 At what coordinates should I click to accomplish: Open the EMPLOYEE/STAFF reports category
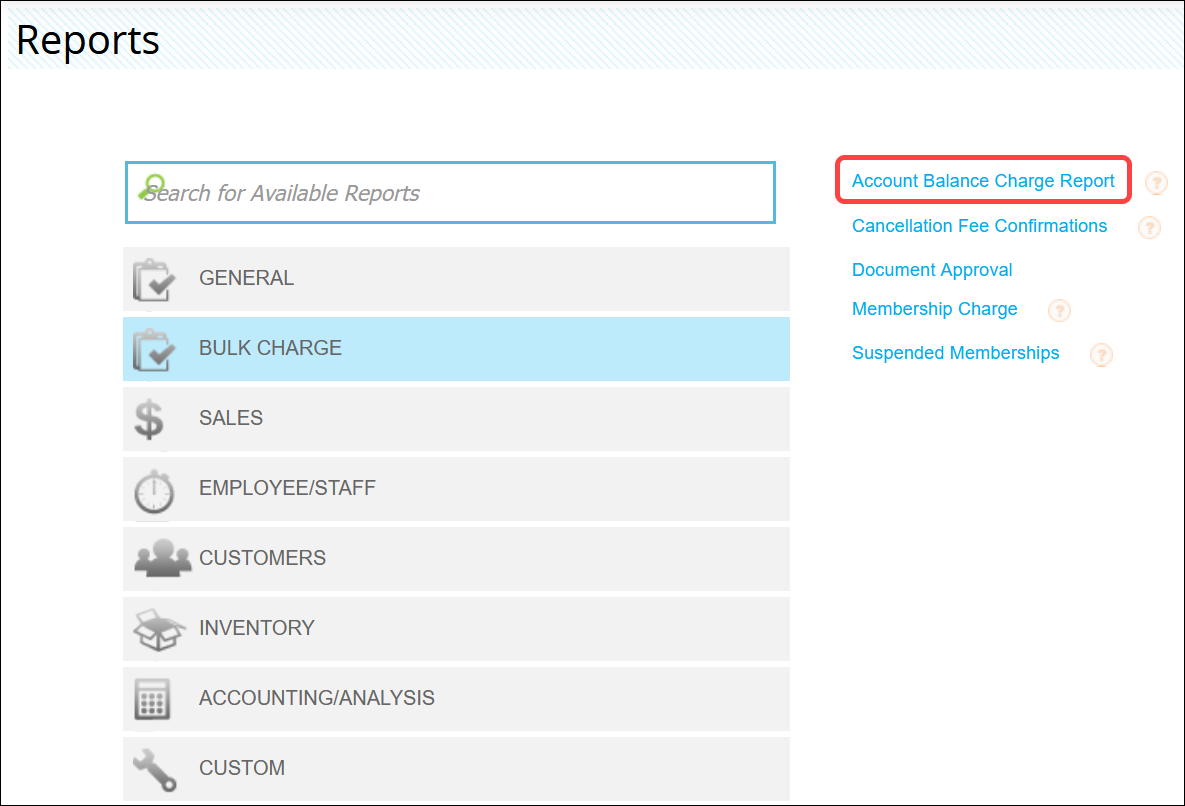click(x=456, y=489)
